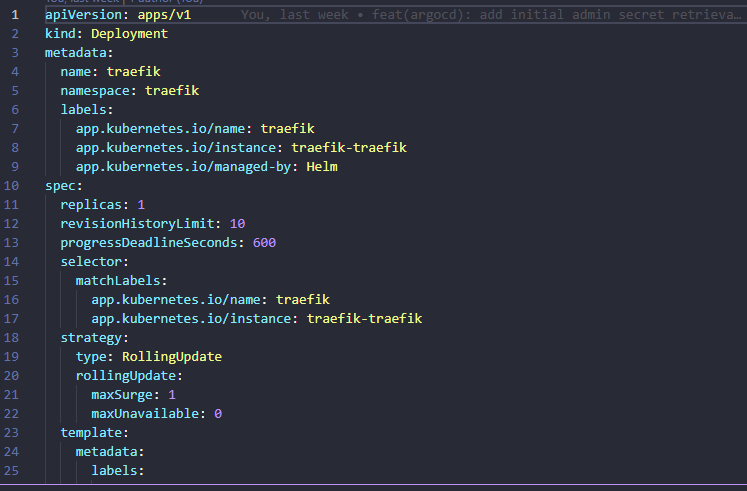747x491 pixels.
Task: Click 'revisionHistoryLimit' key
Action: coord(137,224)
